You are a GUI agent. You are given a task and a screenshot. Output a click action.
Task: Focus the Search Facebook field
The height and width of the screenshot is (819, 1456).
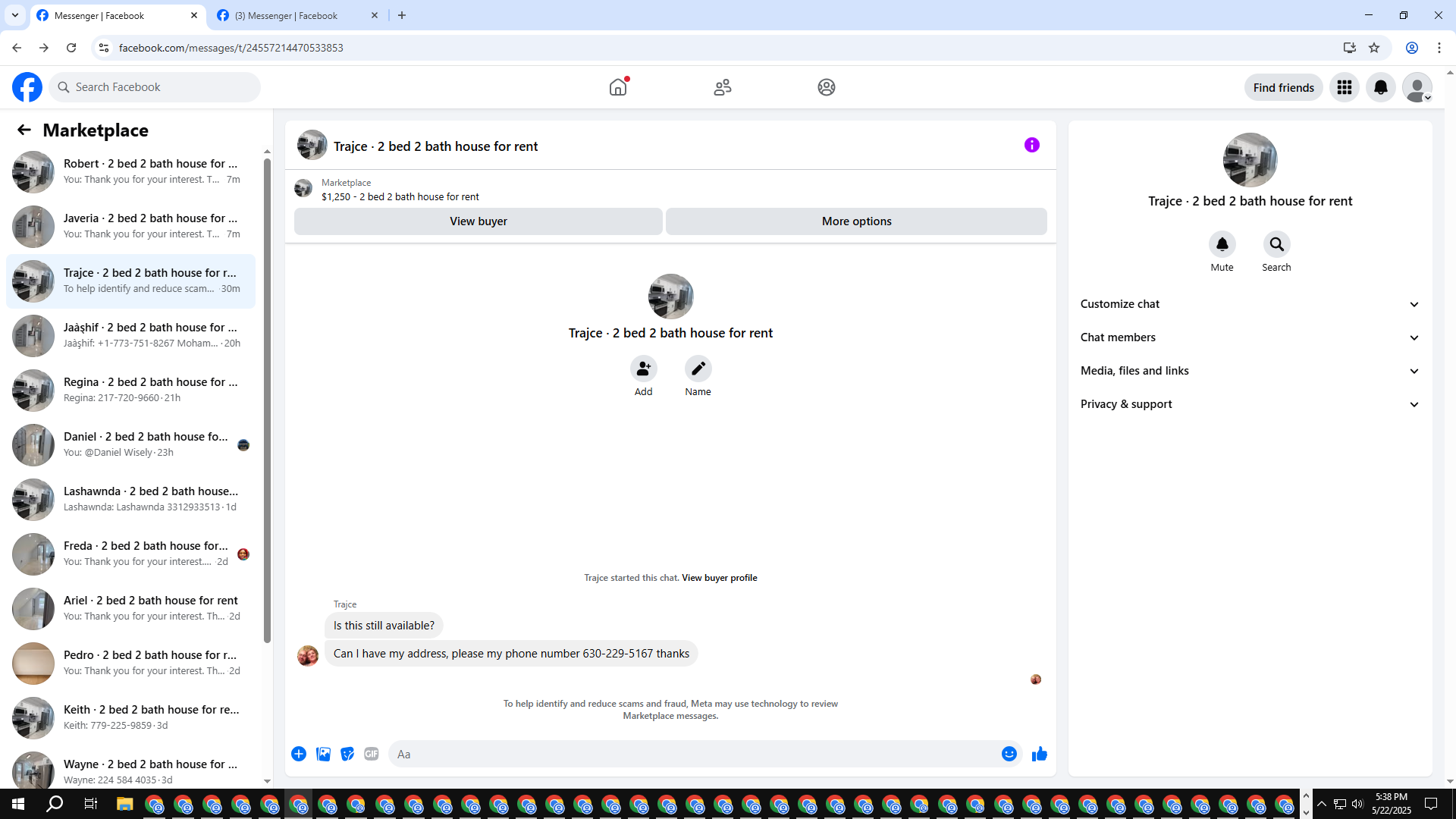[155, 87]
